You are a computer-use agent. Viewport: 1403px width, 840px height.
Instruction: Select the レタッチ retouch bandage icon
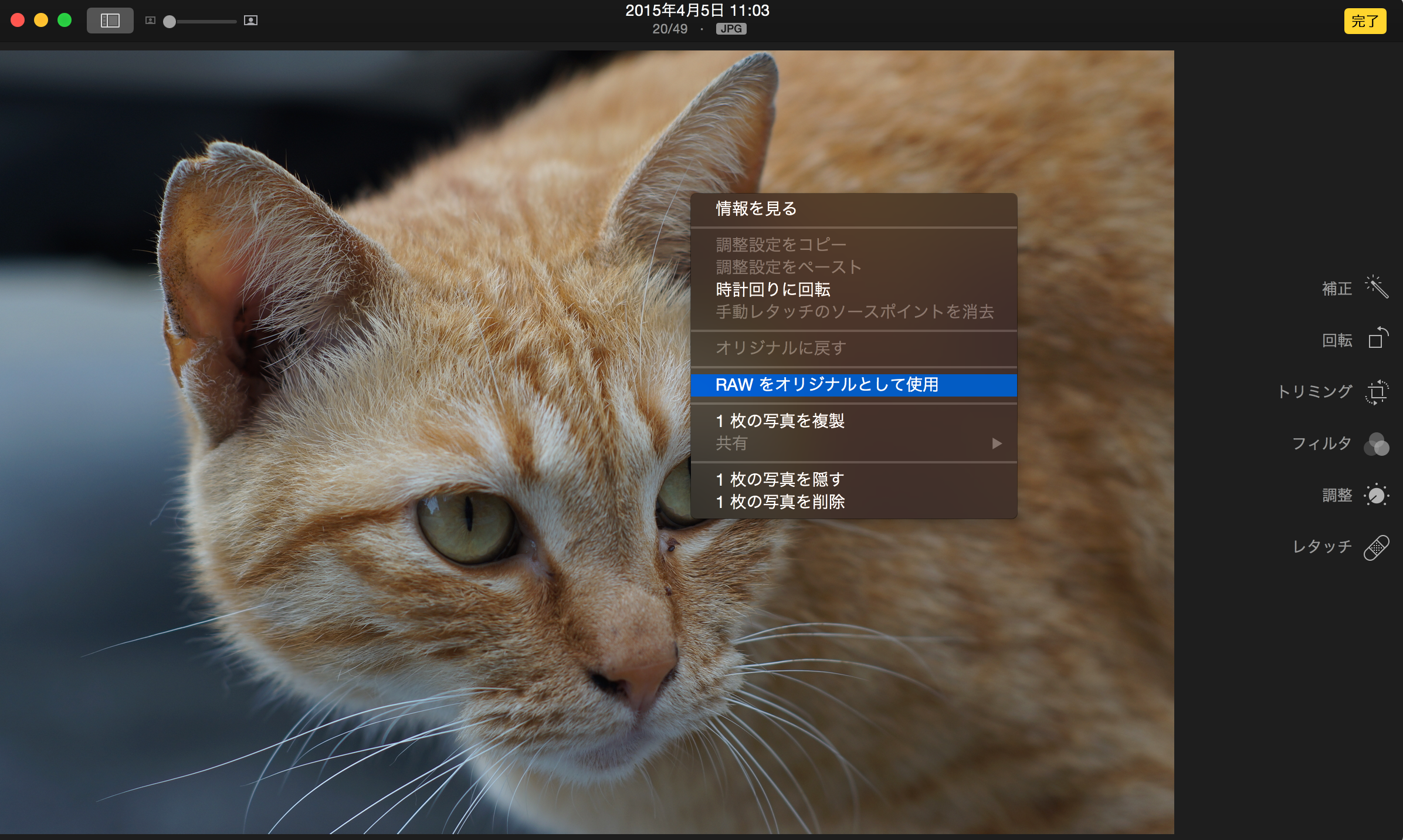tap(1377, 547)
